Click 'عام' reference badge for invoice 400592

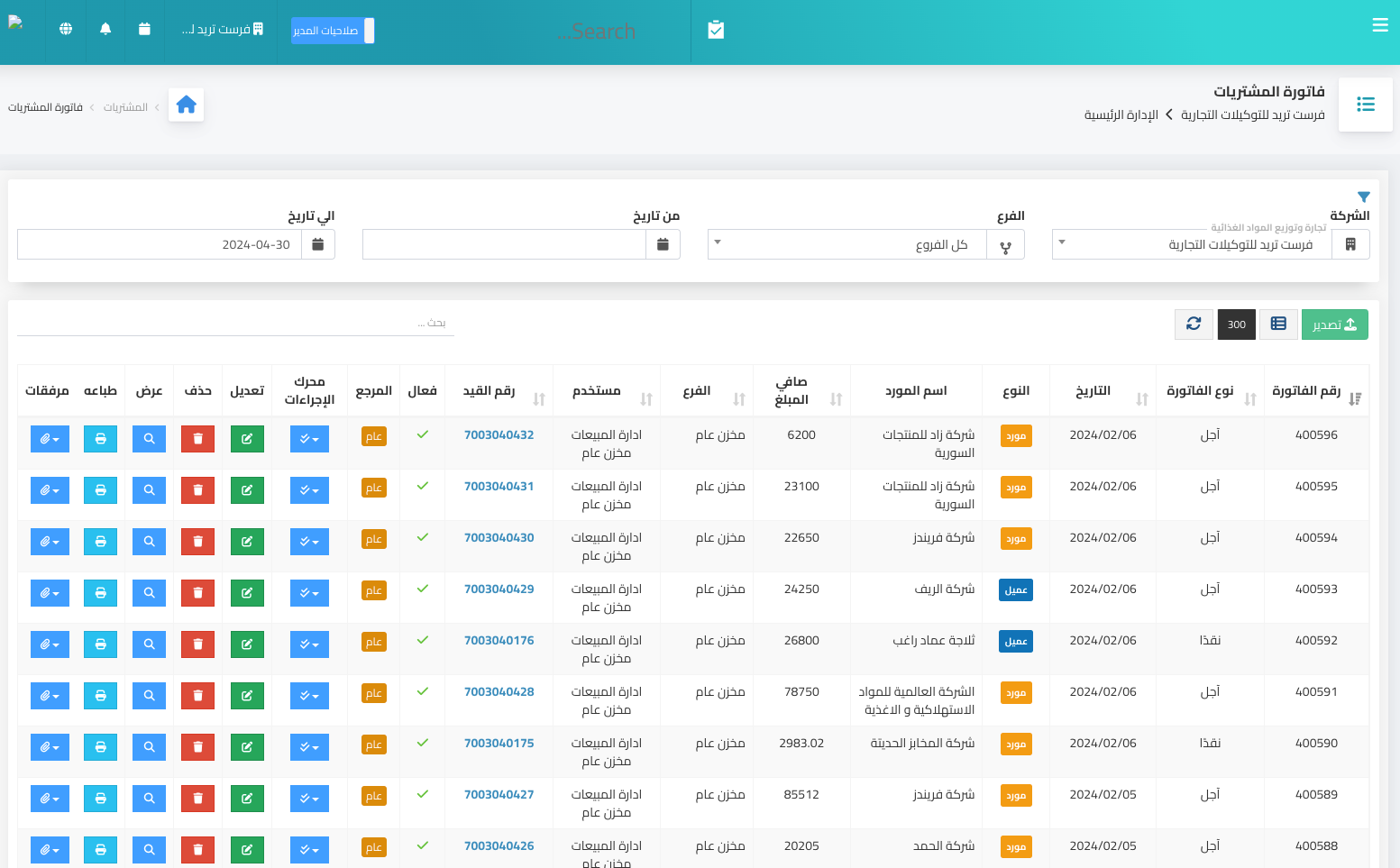374,641
